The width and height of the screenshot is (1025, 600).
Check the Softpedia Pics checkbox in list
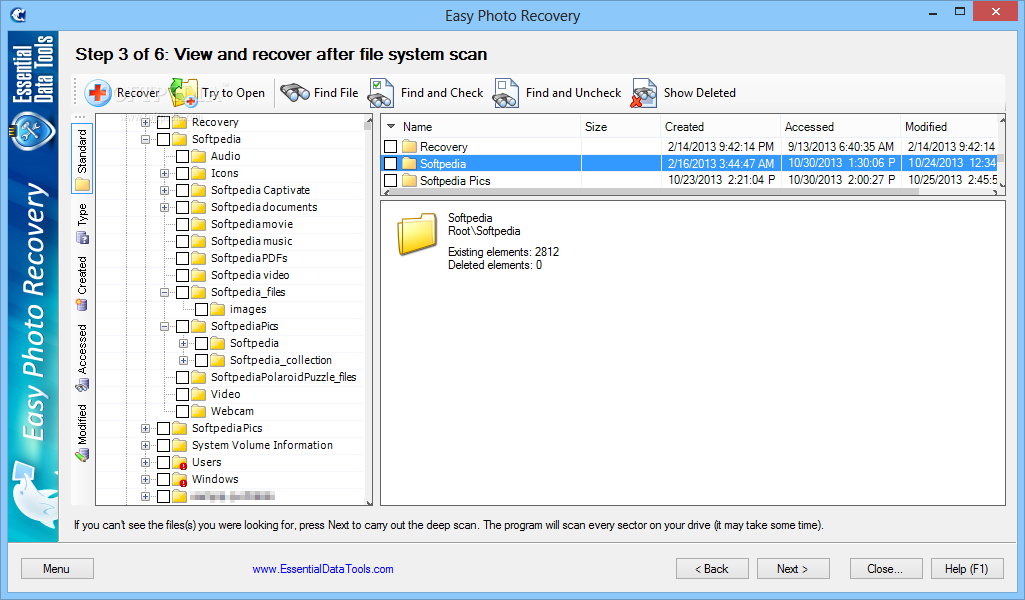click(x=391, y=180)
